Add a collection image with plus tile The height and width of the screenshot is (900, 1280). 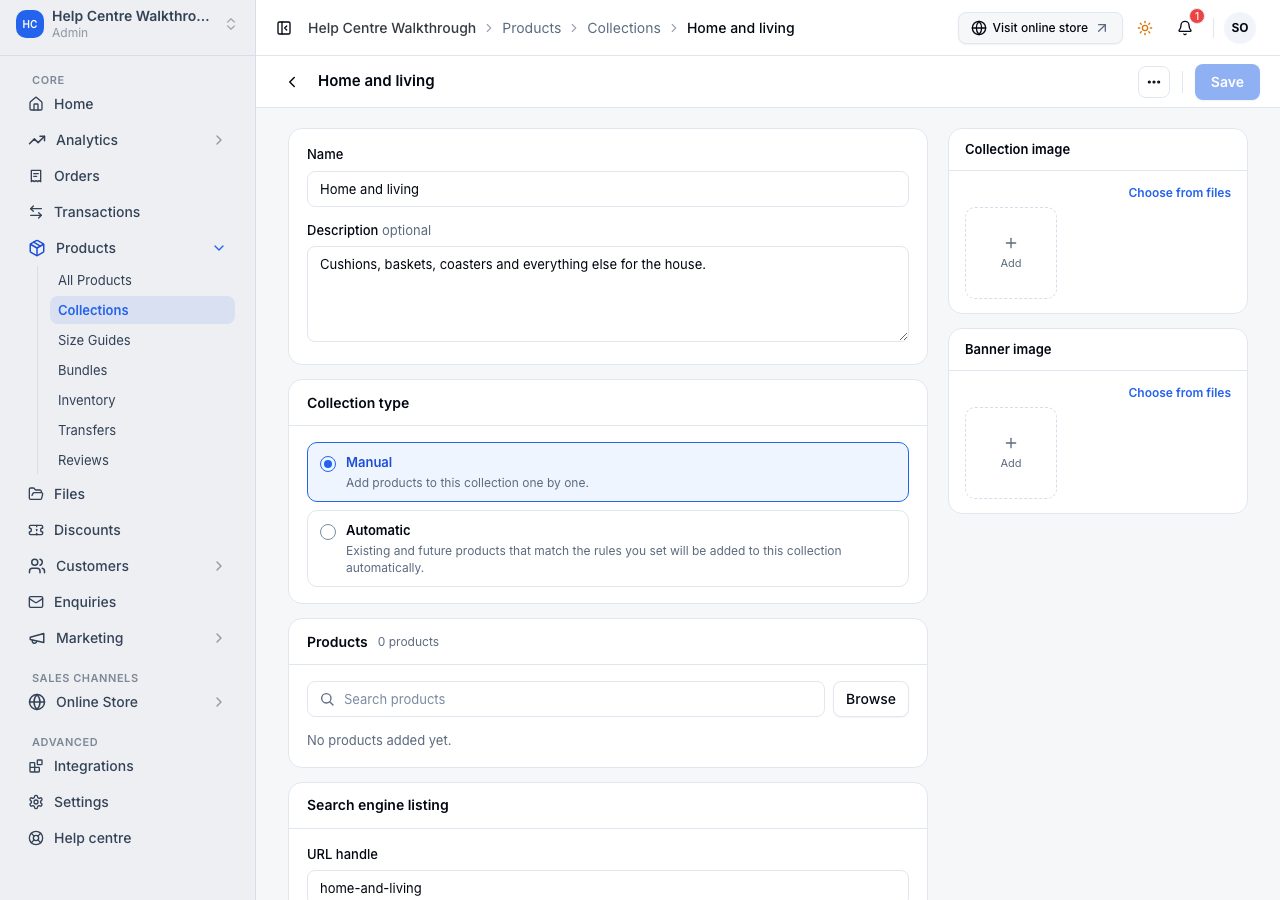coord(1011,253)
